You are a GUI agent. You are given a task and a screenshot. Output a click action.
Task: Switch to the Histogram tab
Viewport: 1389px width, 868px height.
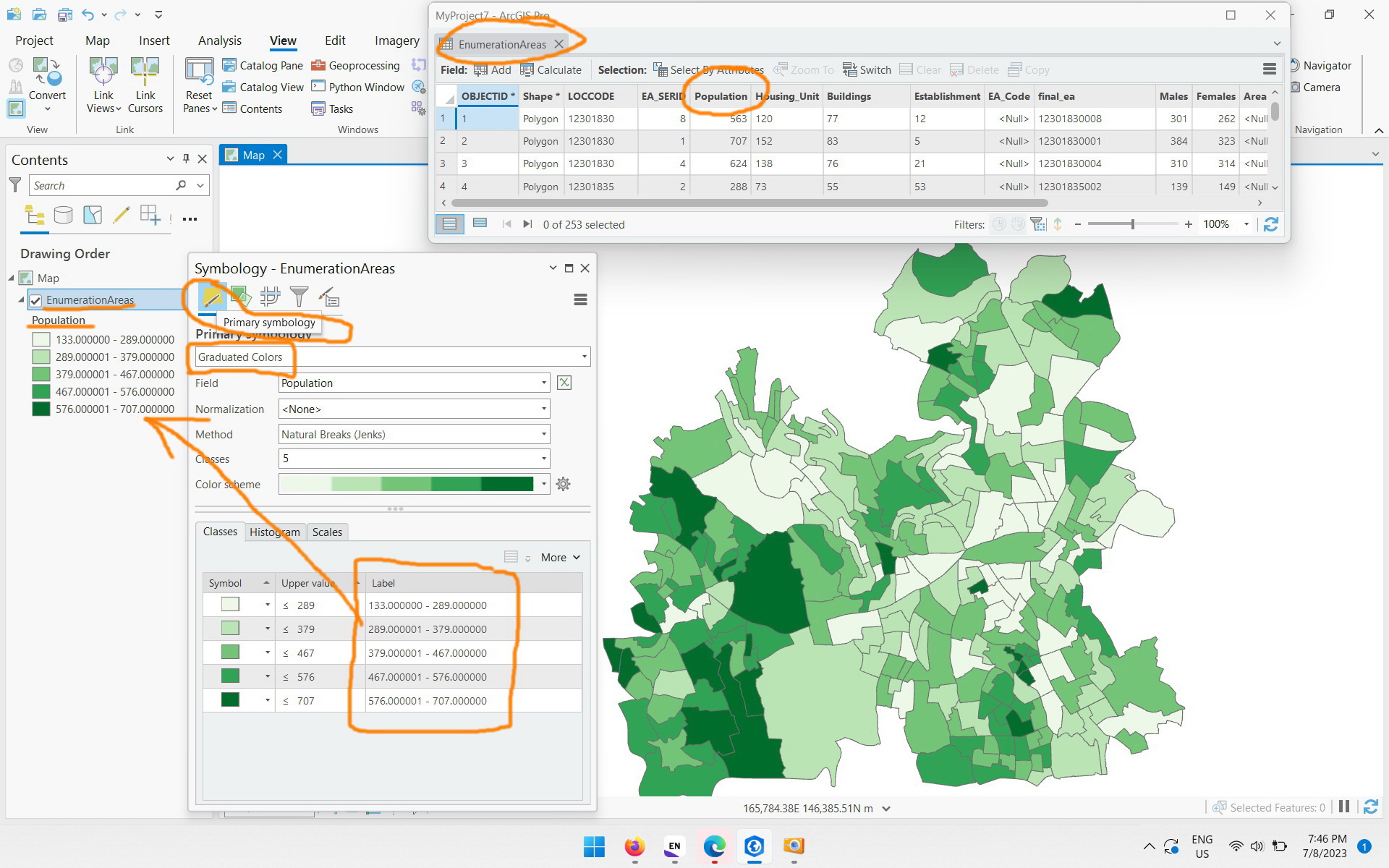[274, 532]
